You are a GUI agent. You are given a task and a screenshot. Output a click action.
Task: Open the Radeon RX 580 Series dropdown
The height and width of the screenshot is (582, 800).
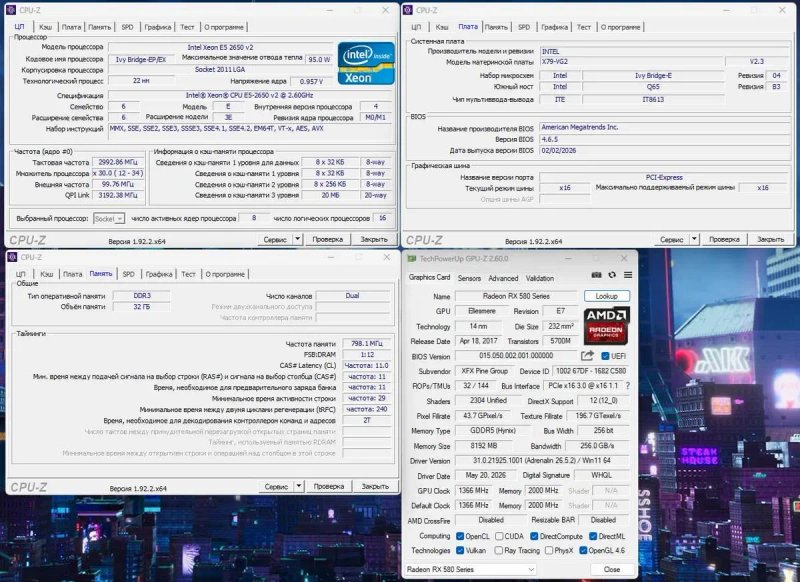click(470, 569)
